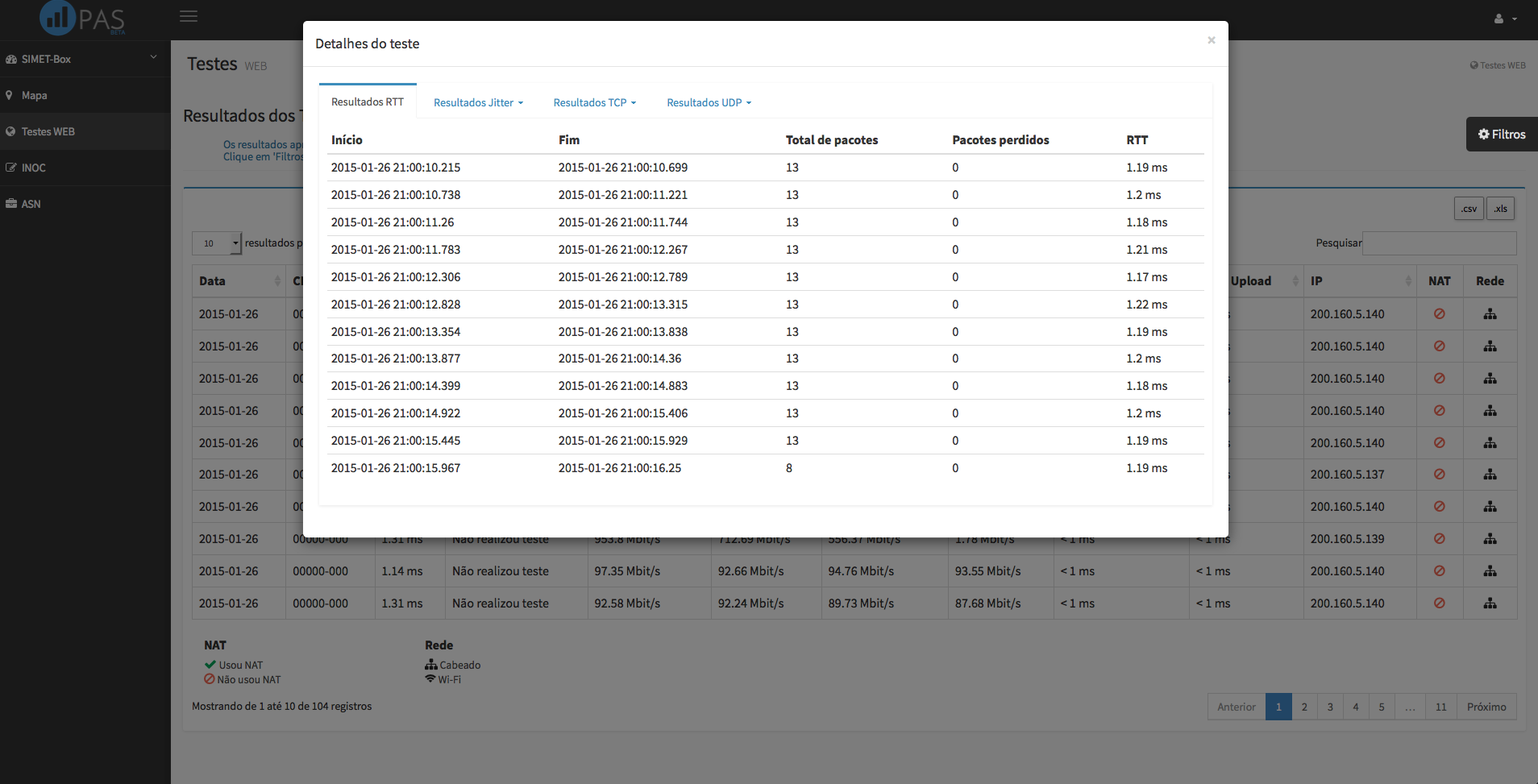Click the Testes WEB breadcrumb link
1538x784 pixels.
pyautogui.click(x=1498, y=65)
